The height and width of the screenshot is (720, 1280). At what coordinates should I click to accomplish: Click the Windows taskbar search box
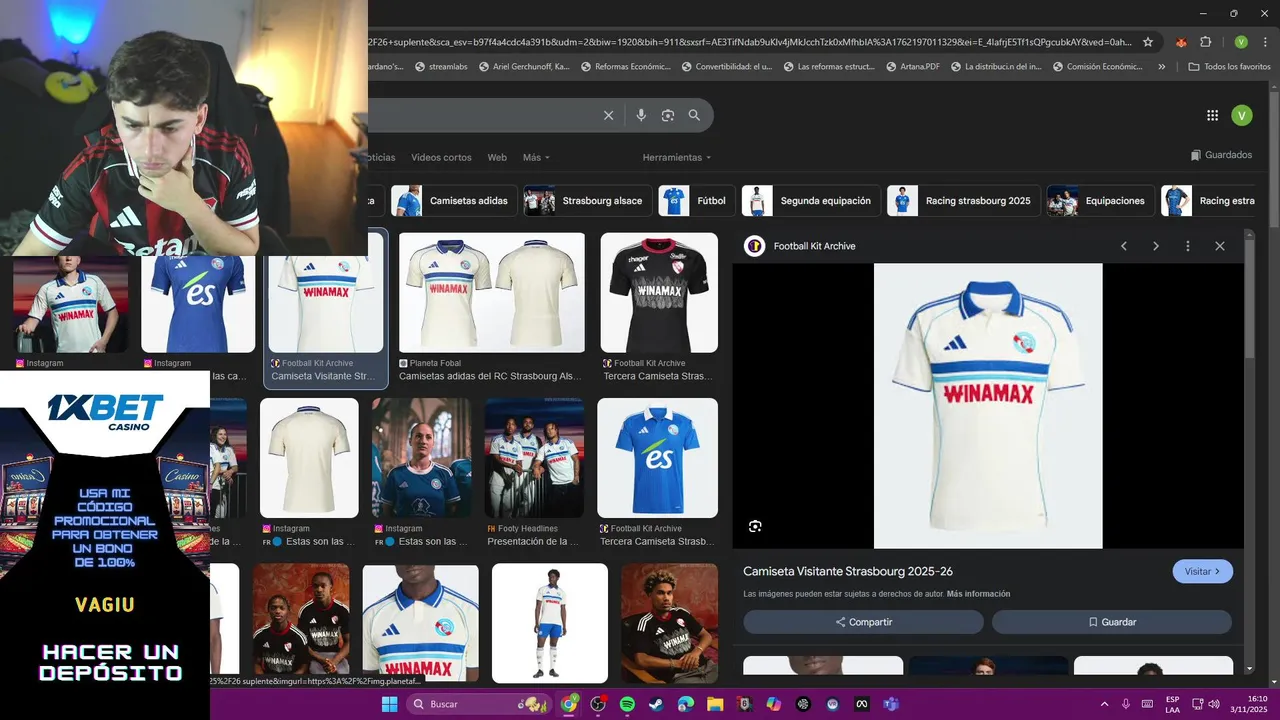click(x=480, y=704)
